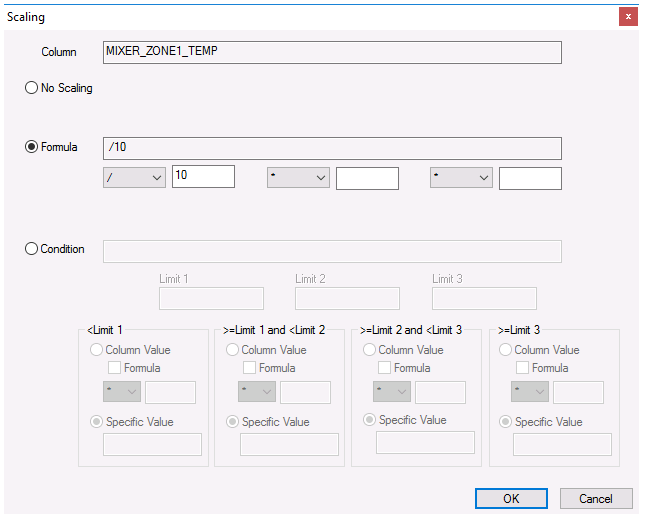
Task: Open operator dropdown in <Limit 1 group
Action: click(122, 392)
